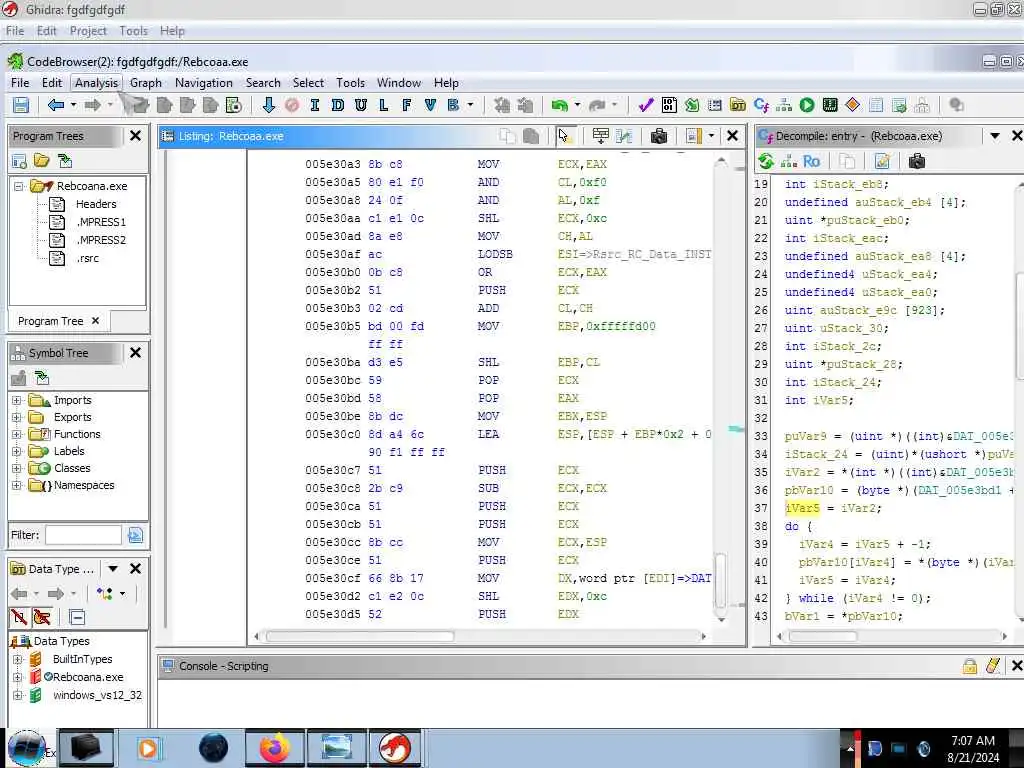1024x768 pixels.
Task: Select the windows_vs12_32 archive in Data Types
Action: [97, 695]
